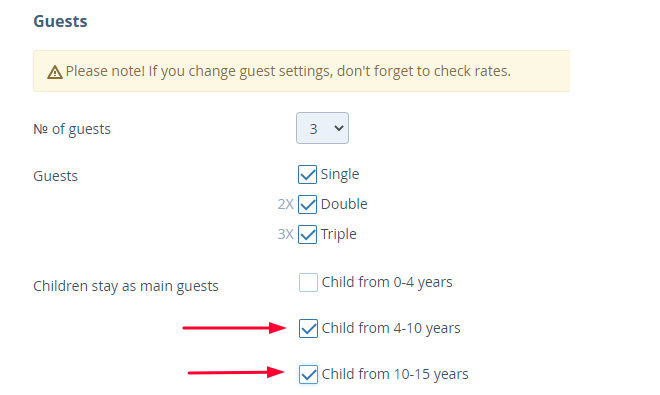660x395 pixels.
Task: Click the red arrow pointing at 4-10 years
Action: [234, 328]
